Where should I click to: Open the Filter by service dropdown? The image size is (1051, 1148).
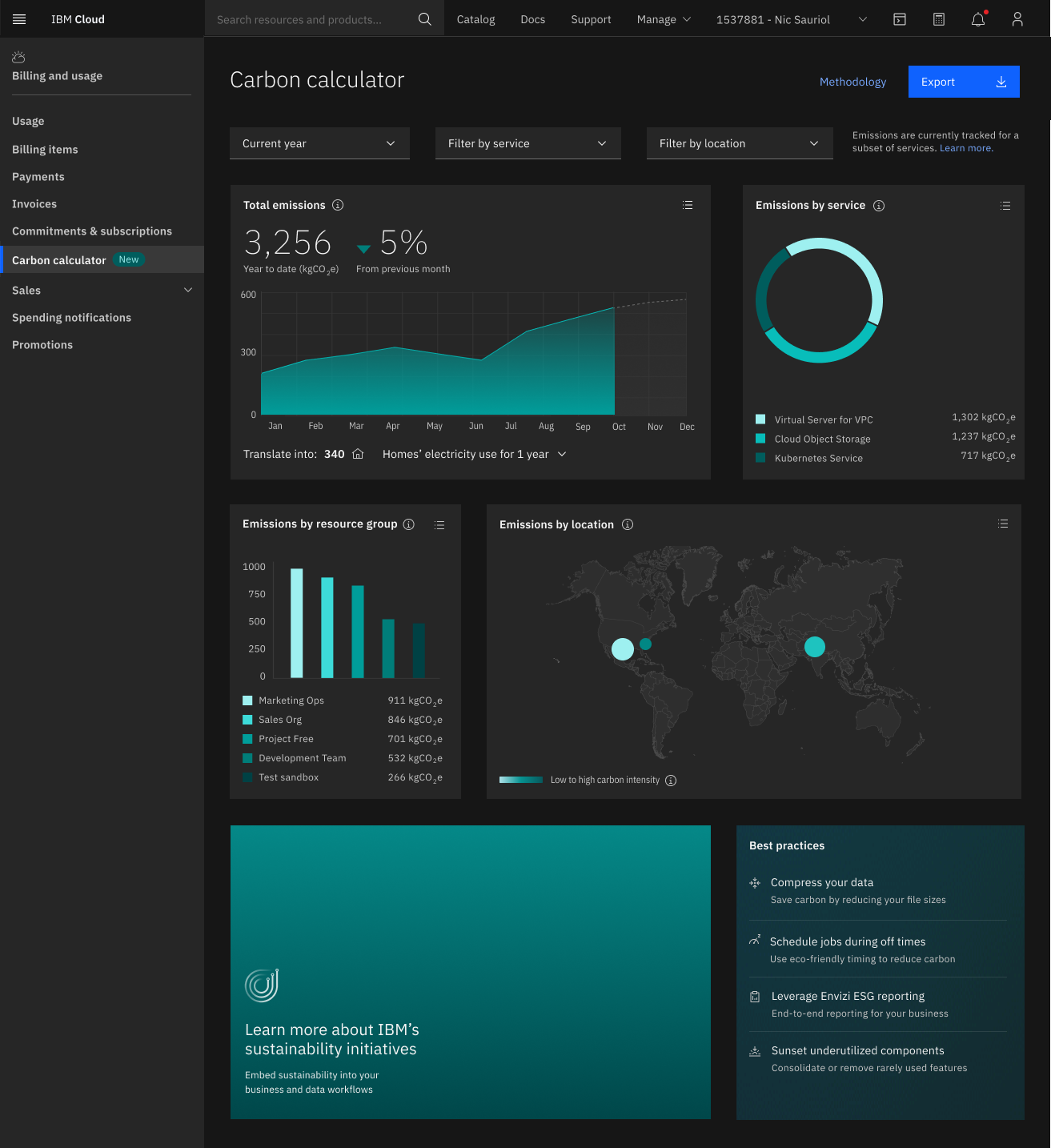point(528,143)
